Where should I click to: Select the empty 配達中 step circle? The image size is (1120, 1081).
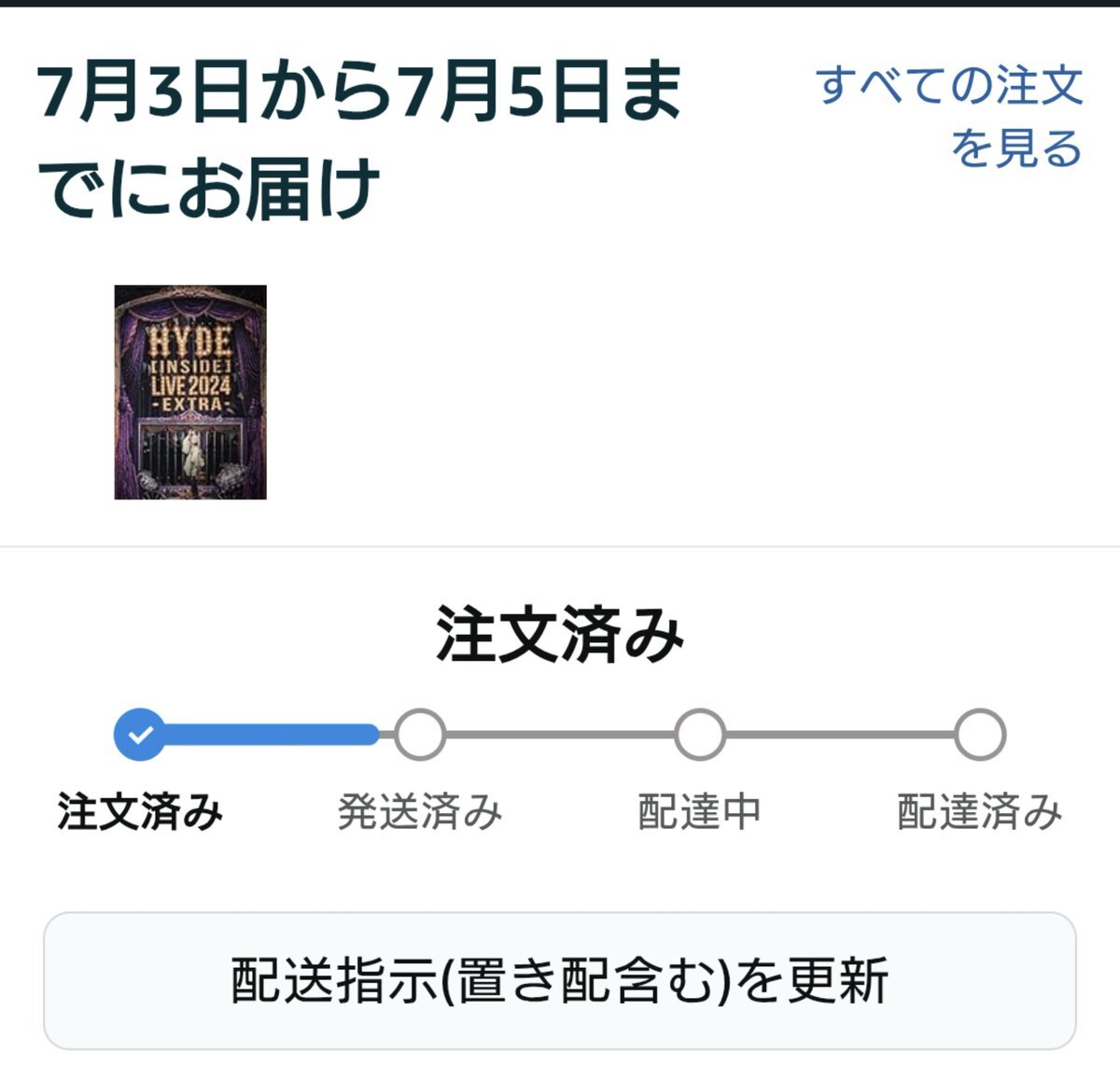(700, 735)
